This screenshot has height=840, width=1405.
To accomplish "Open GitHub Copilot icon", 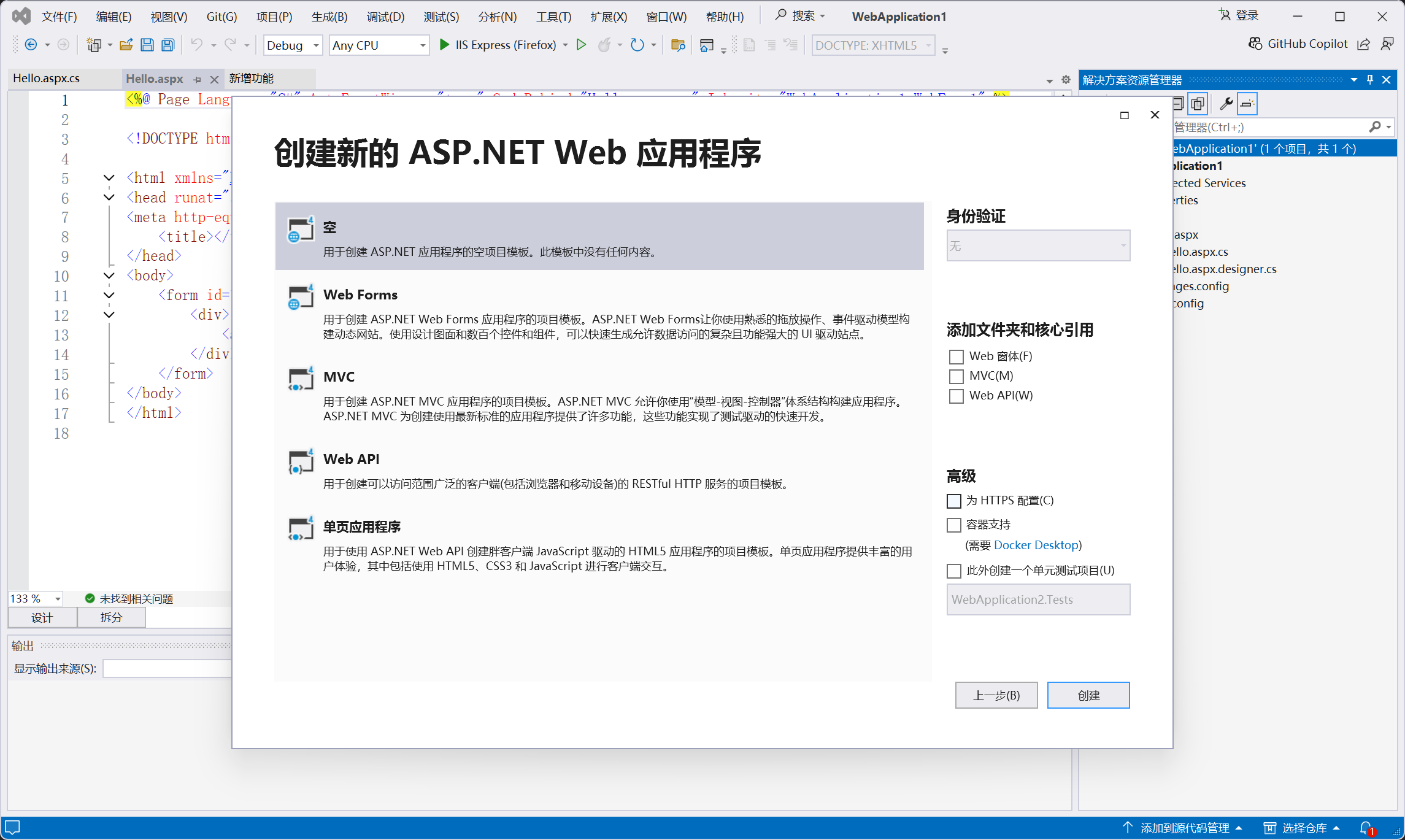I will [x=1255, y=44].
